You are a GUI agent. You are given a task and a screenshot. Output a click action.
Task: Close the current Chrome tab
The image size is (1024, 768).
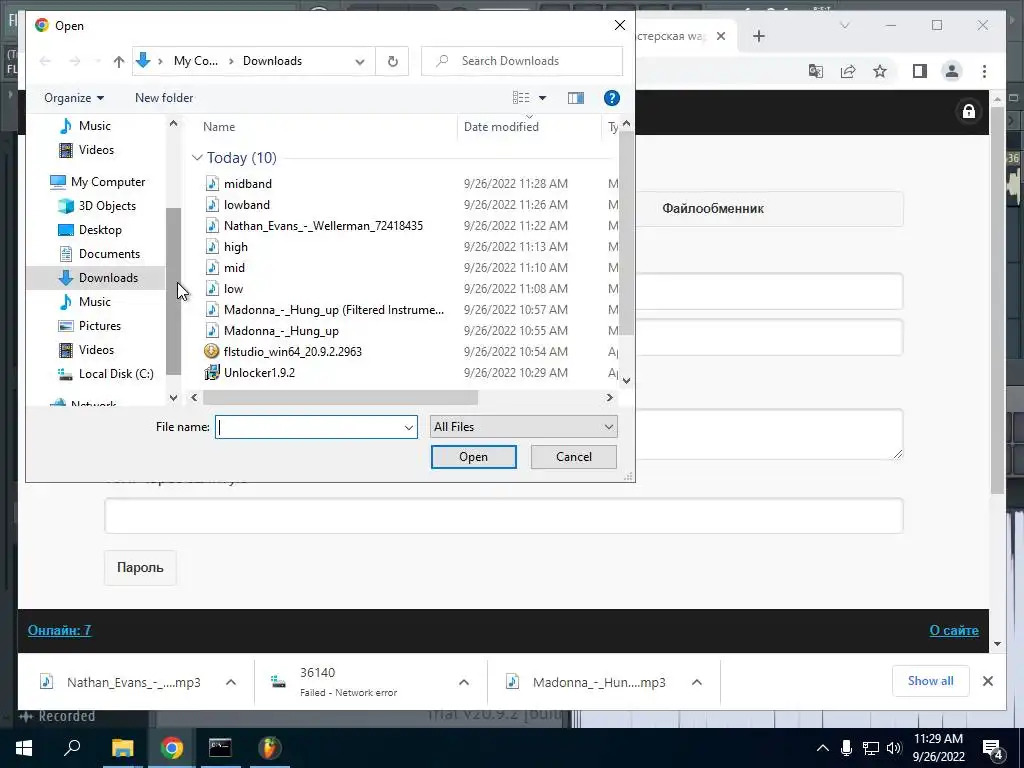click(721, 36)
